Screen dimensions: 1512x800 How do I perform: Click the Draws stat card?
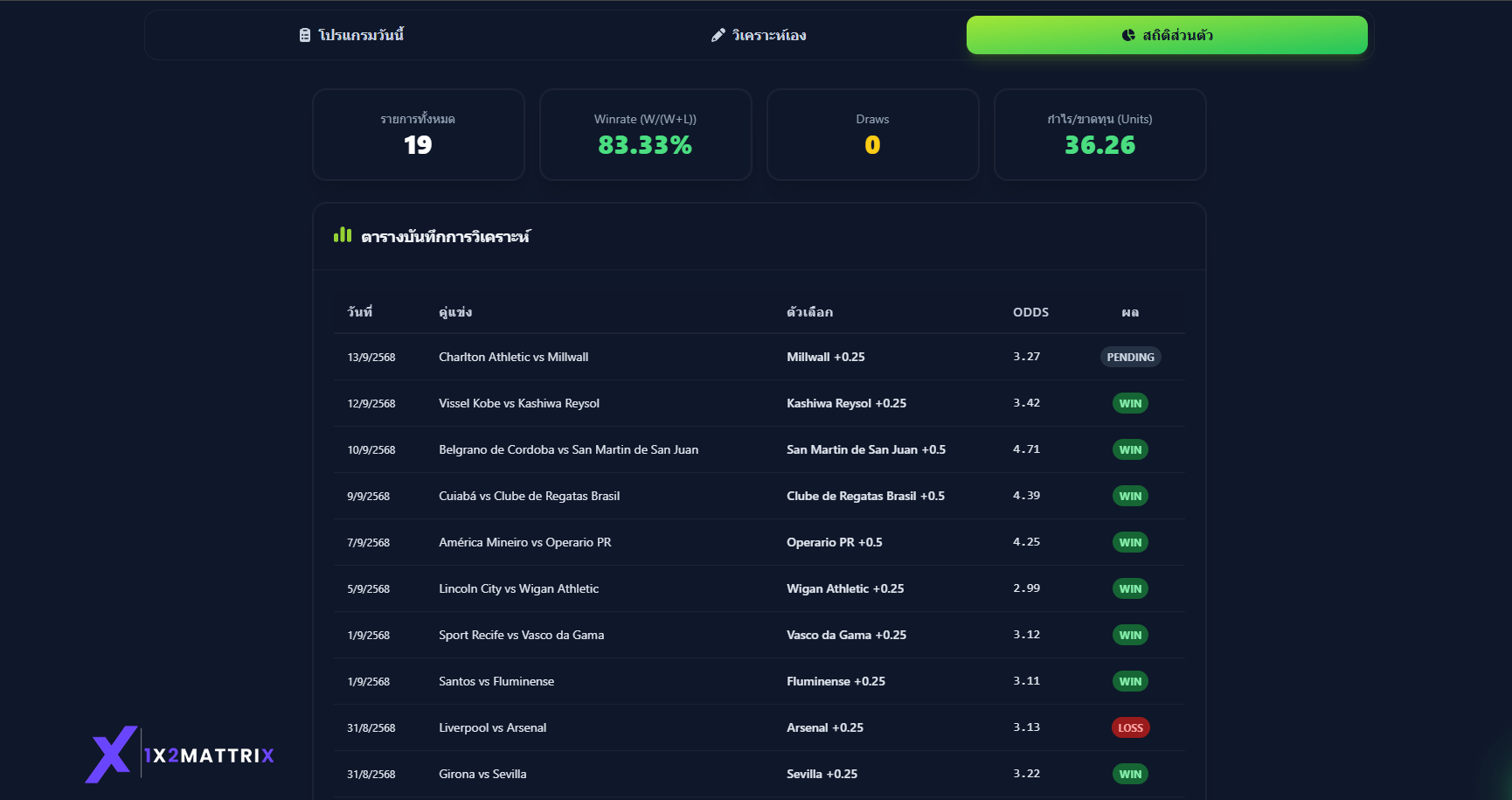click(872, 135)
